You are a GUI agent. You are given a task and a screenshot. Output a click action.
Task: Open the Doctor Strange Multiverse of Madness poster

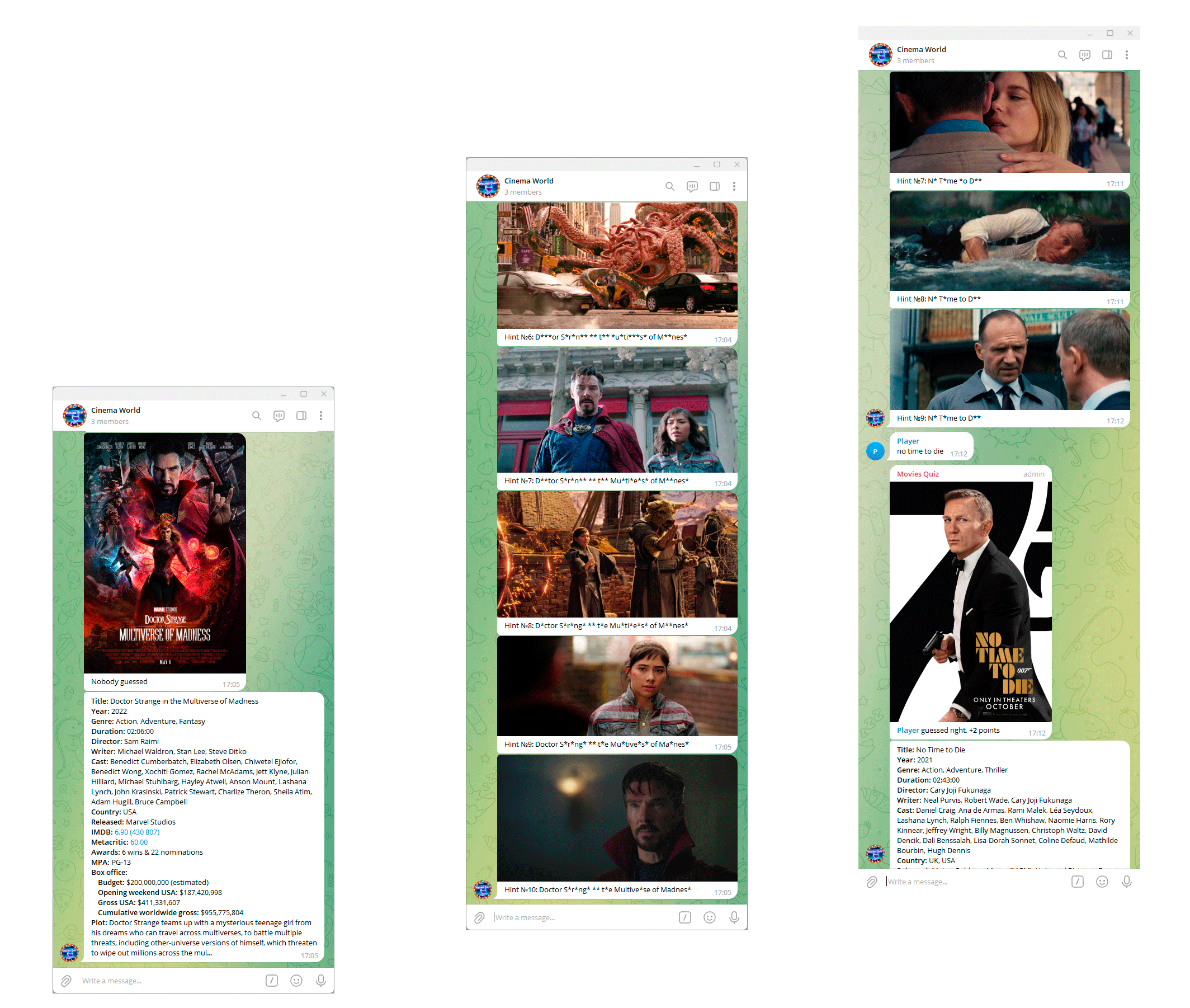[x=165, y=553]
